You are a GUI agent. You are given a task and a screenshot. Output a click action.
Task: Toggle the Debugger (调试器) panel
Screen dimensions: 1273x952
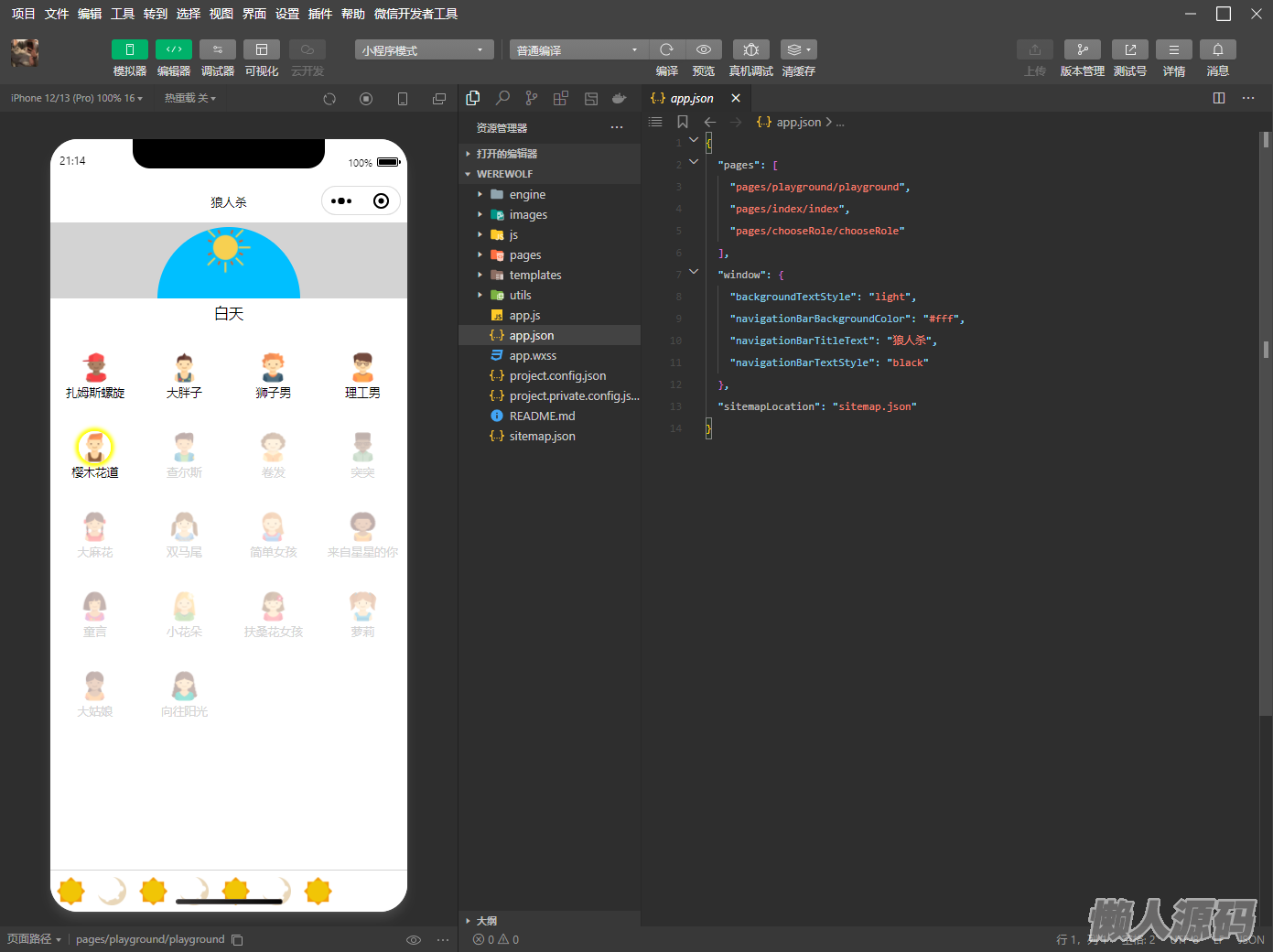(x=218, y=49)
